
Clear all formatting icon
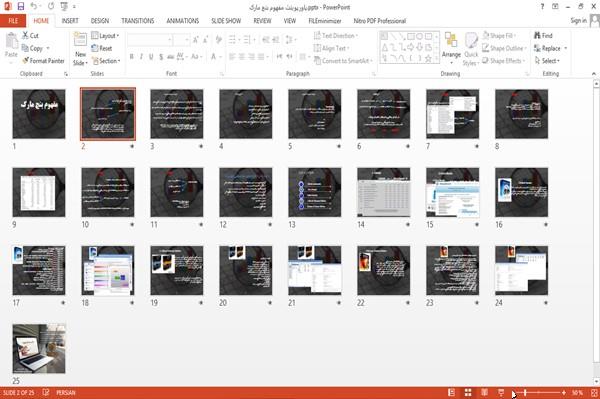tap(218, 40)
